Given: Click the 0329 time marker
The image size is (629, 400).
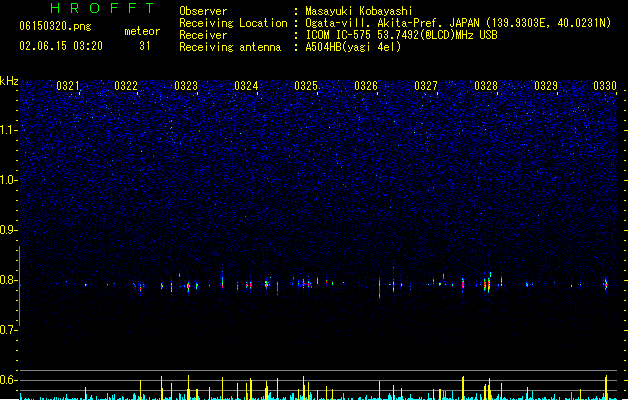Looking at the screenshot, I should tap(546, 86).
